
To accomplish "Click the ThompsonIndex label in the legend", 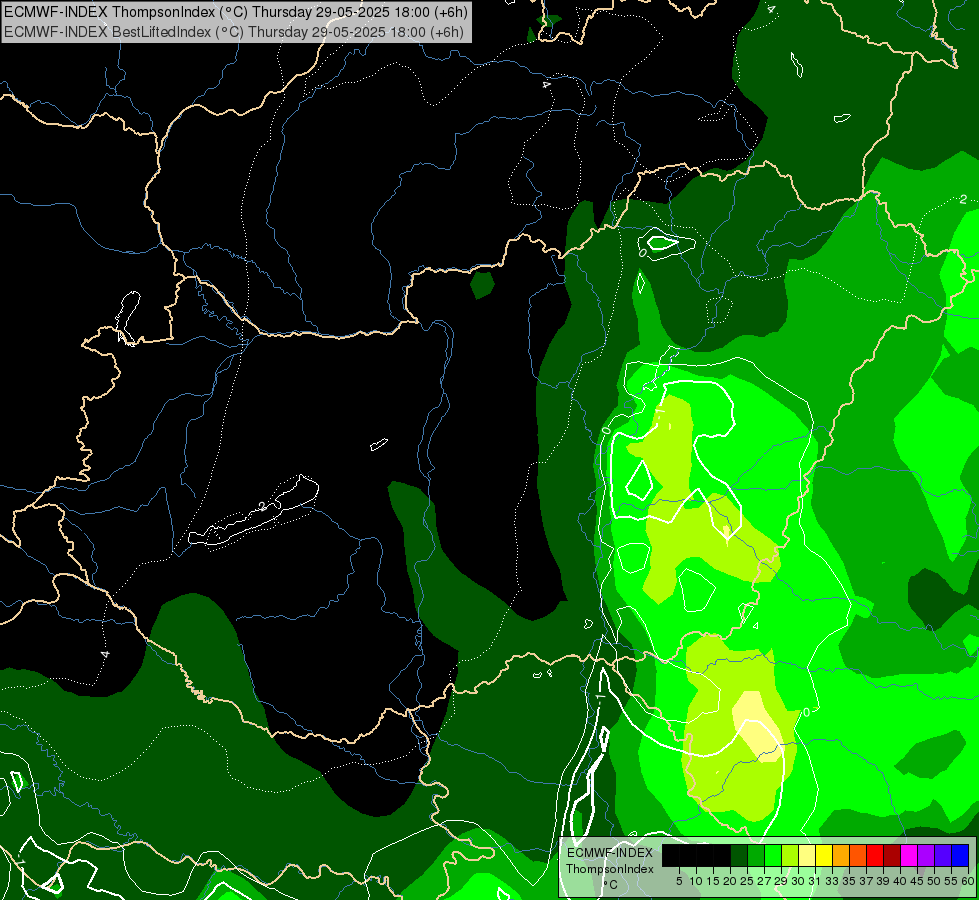I will tap(609, 869).
